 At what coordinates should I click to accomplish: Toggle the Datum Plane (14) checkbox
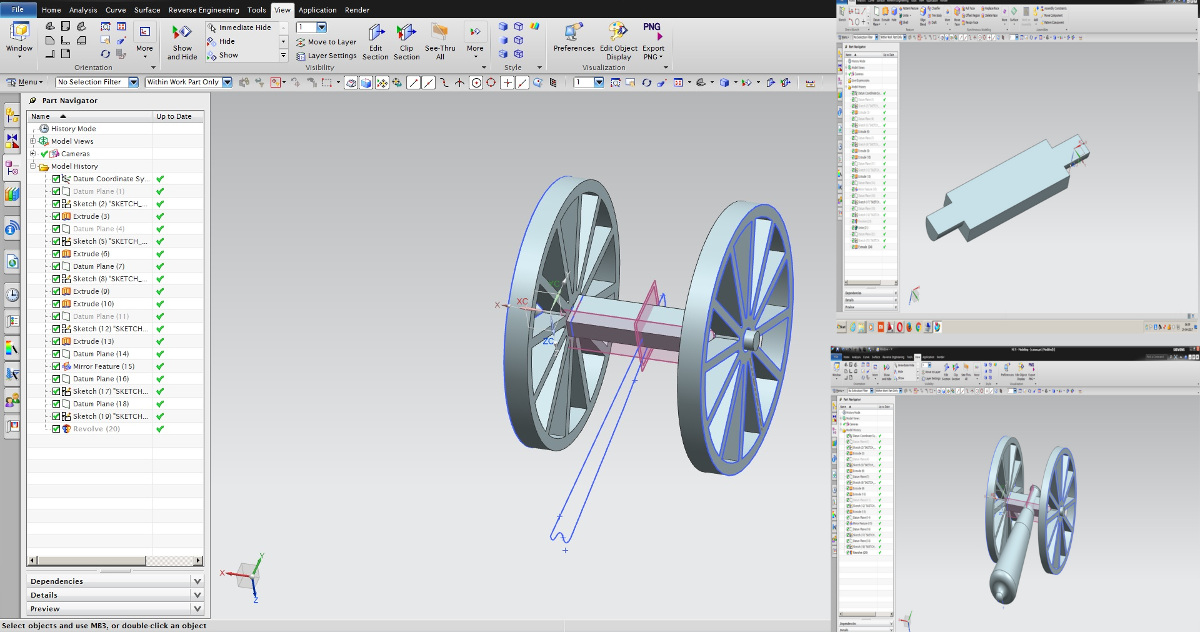56,354
